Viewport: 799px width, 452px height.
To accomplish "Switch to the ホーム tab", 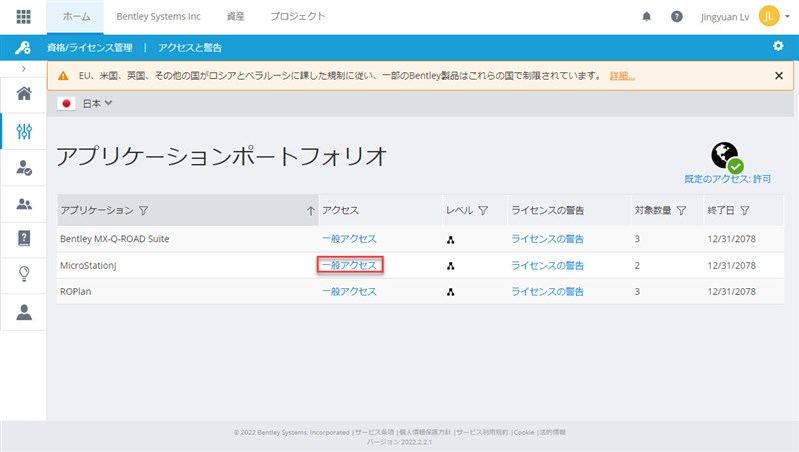I will coord(76,16).
